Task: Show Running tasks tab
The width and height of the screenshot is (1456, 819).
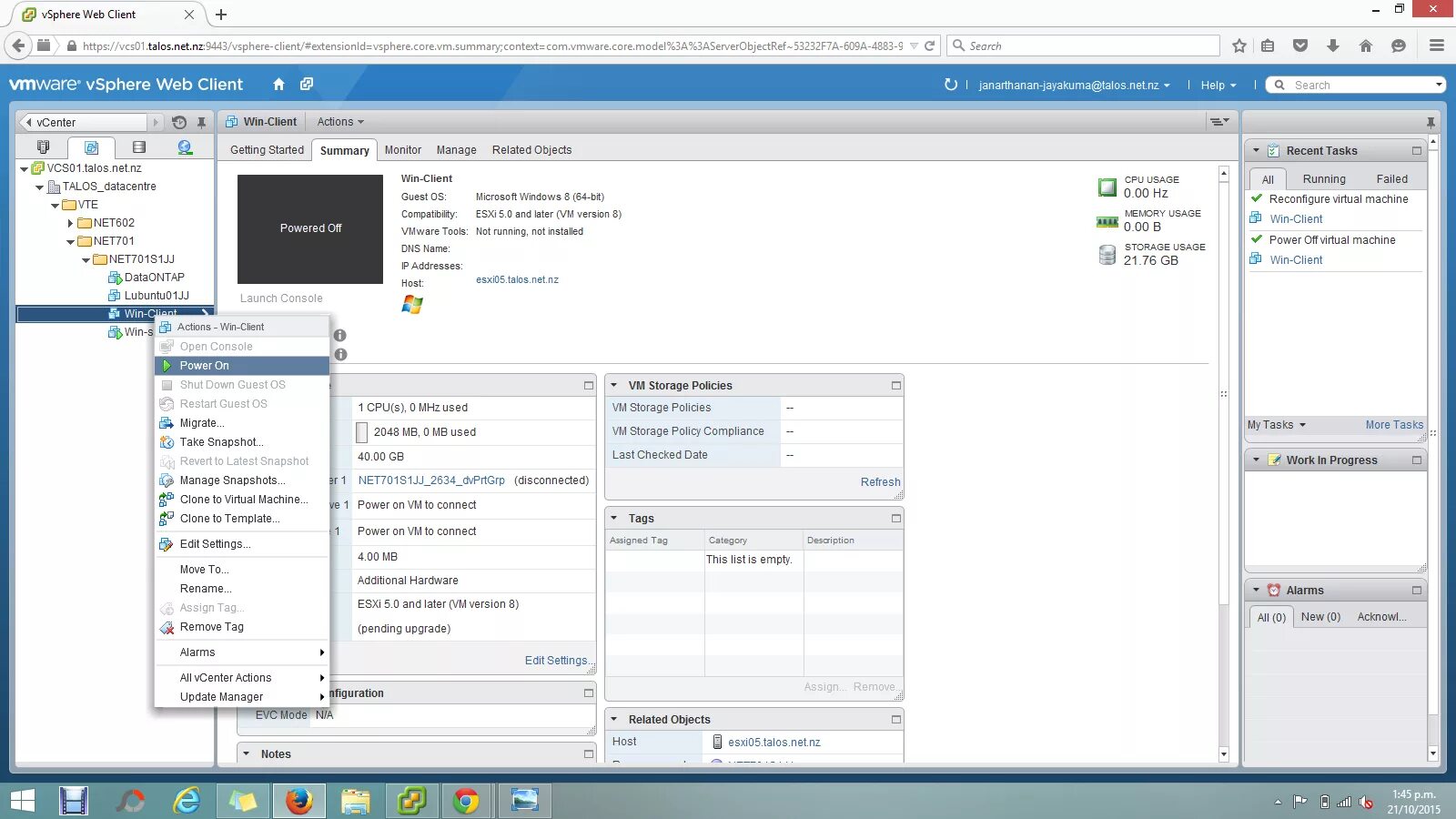Action: tap(1323, 179)
